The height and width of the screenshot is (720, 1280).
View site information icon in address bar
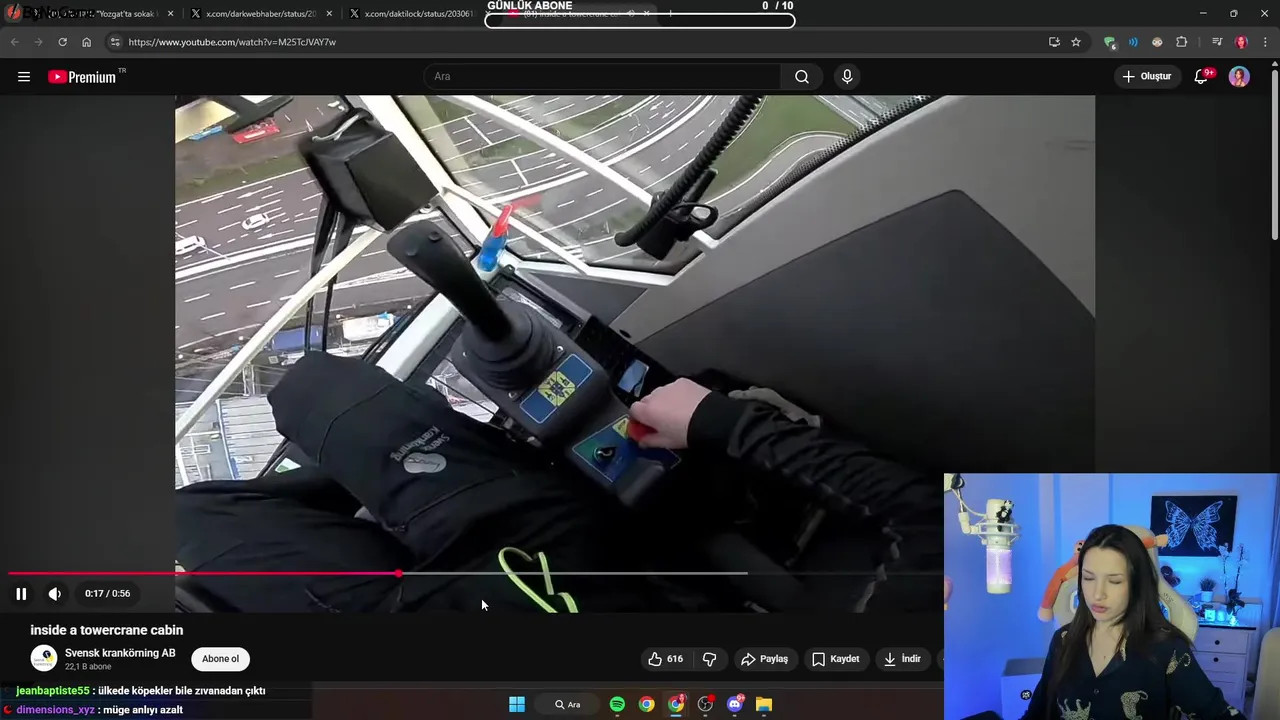click(x=115, y=42)
